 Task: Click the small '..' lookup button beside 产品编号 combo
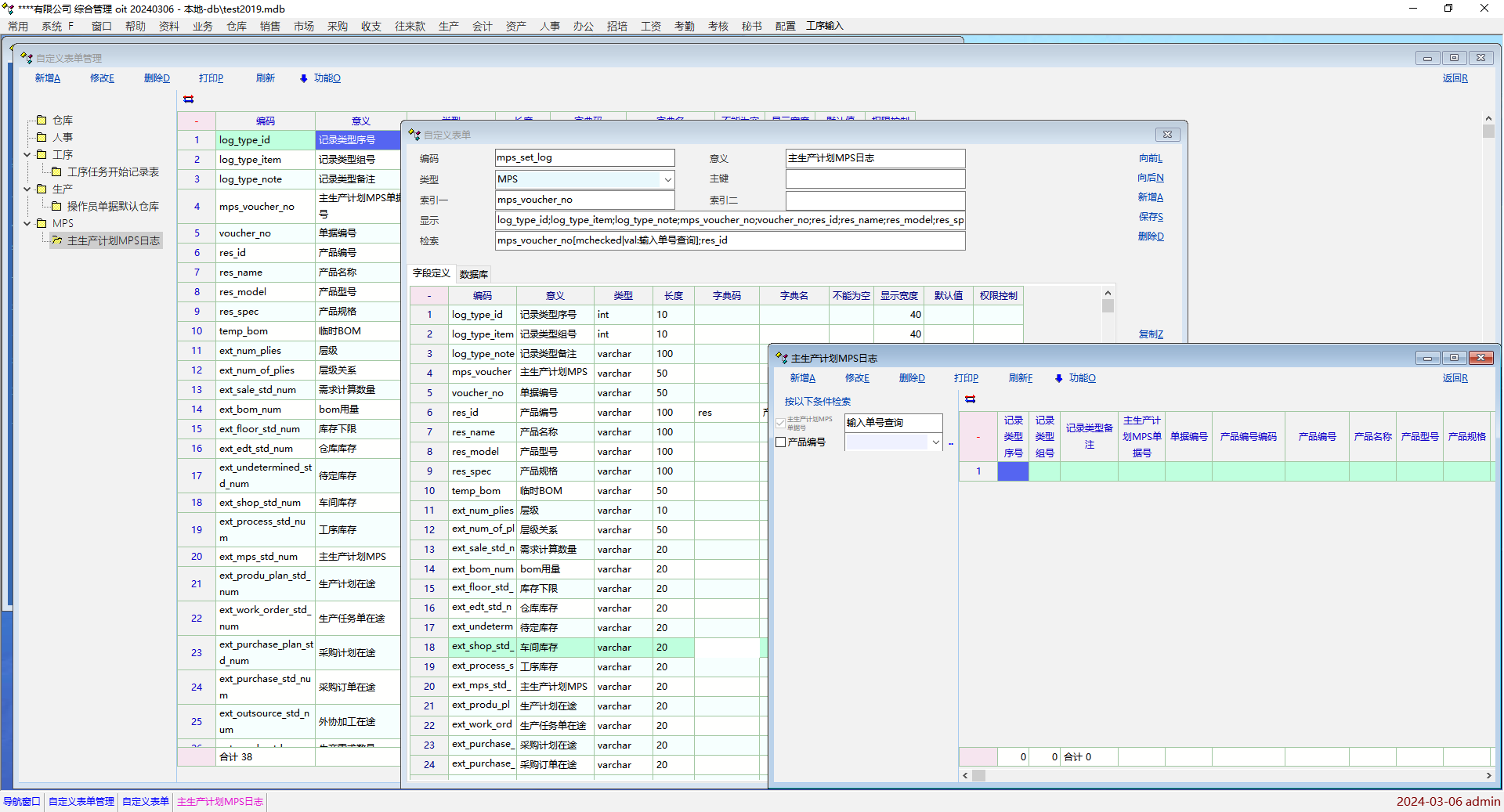point(951,443)
